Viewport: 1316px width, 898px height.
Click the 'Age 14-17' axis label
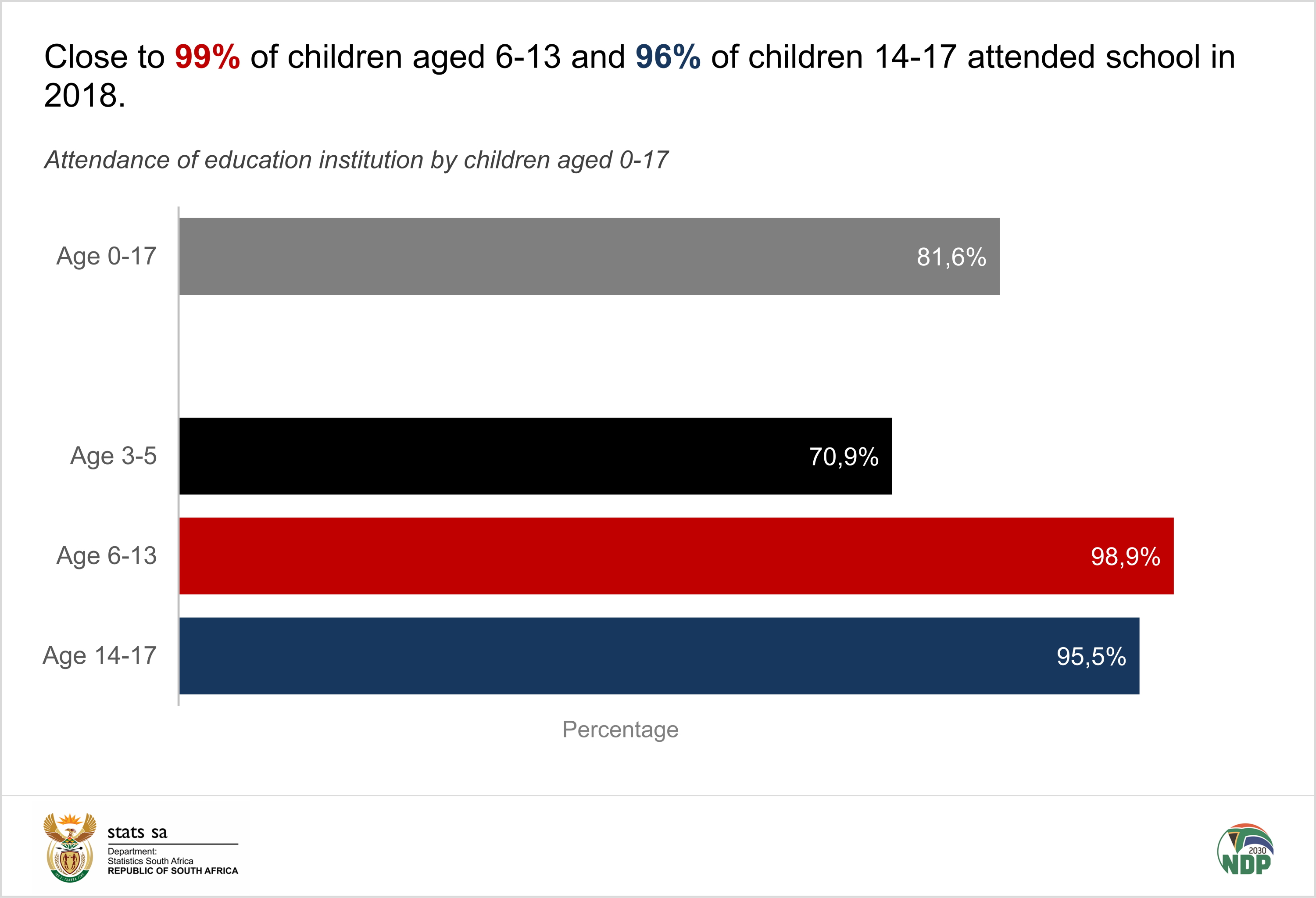pyautogui.click(x=100, y=656)
